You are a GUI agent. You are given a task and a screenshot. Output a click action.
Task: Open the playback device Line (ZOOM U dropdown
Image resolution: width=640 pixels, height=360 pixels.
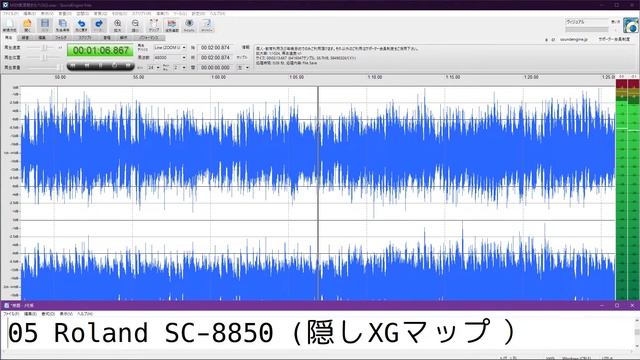[x=170, y=48]
